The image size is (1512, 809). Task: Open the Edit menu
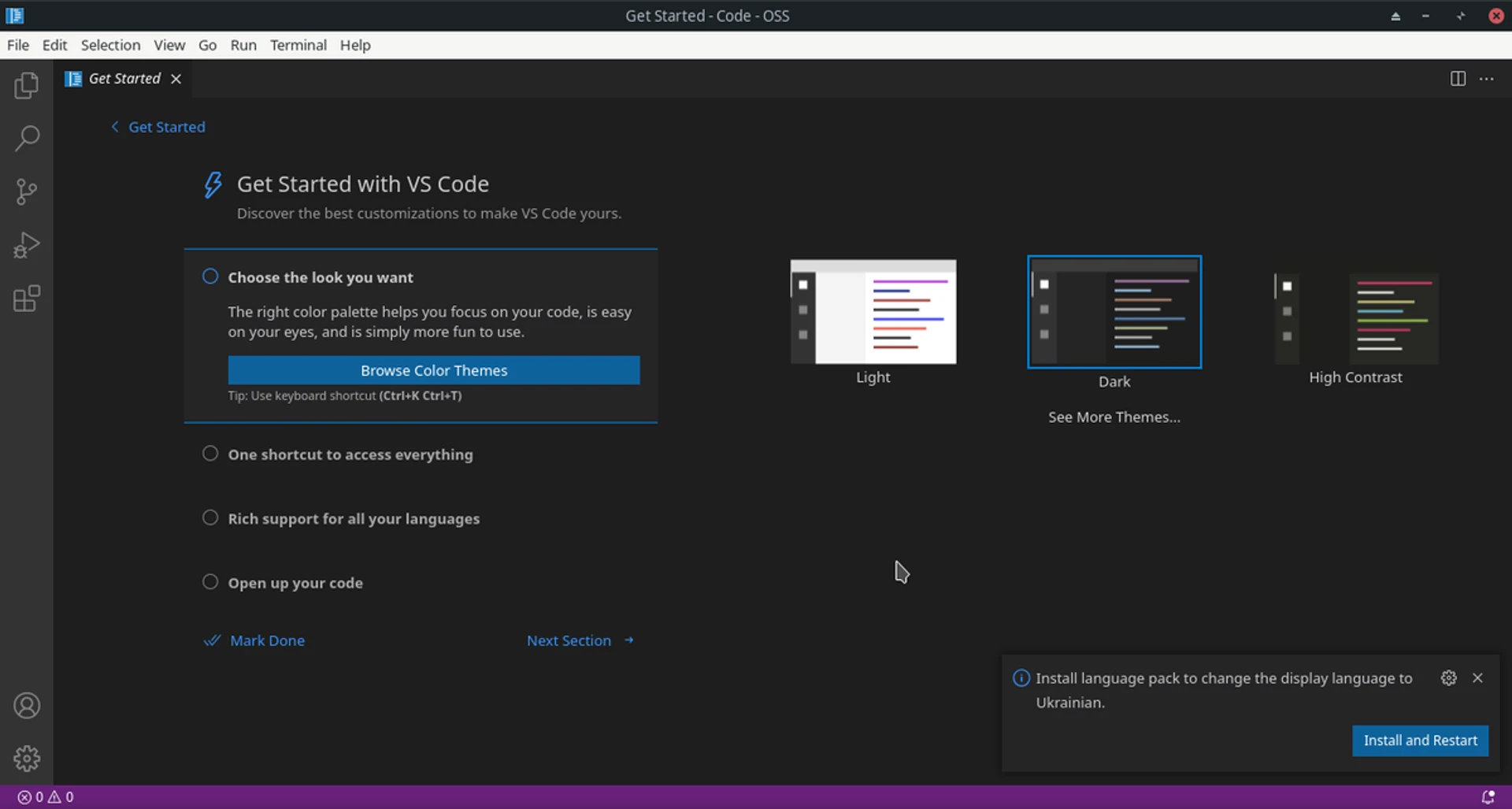click(54, 45)
